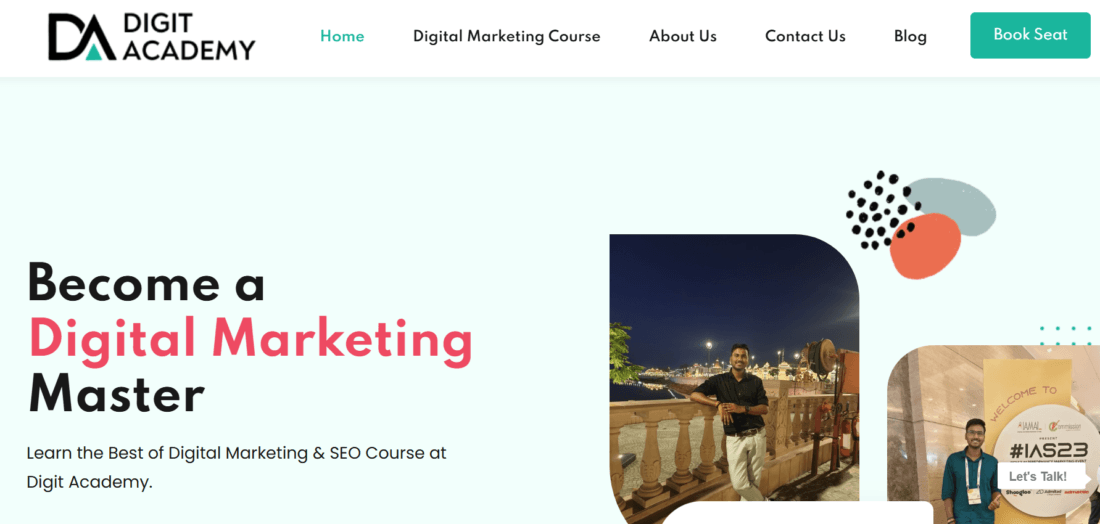This screenshot has width=1100, height=524.
Task: Click the gray-blue blob shape
Action: [x=951, y=205]
